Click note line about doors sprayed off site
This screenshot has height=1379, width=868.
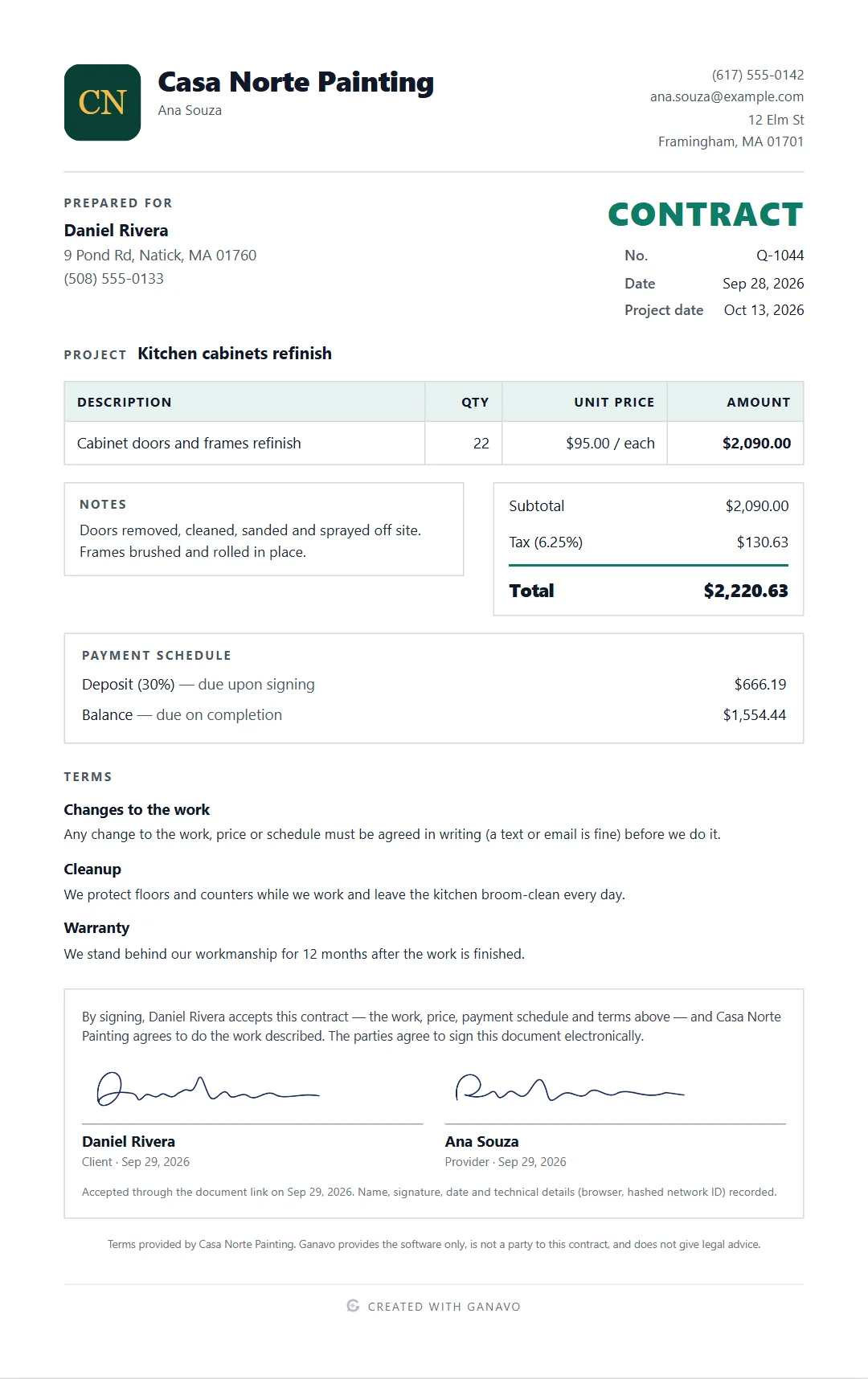point(250,530)
